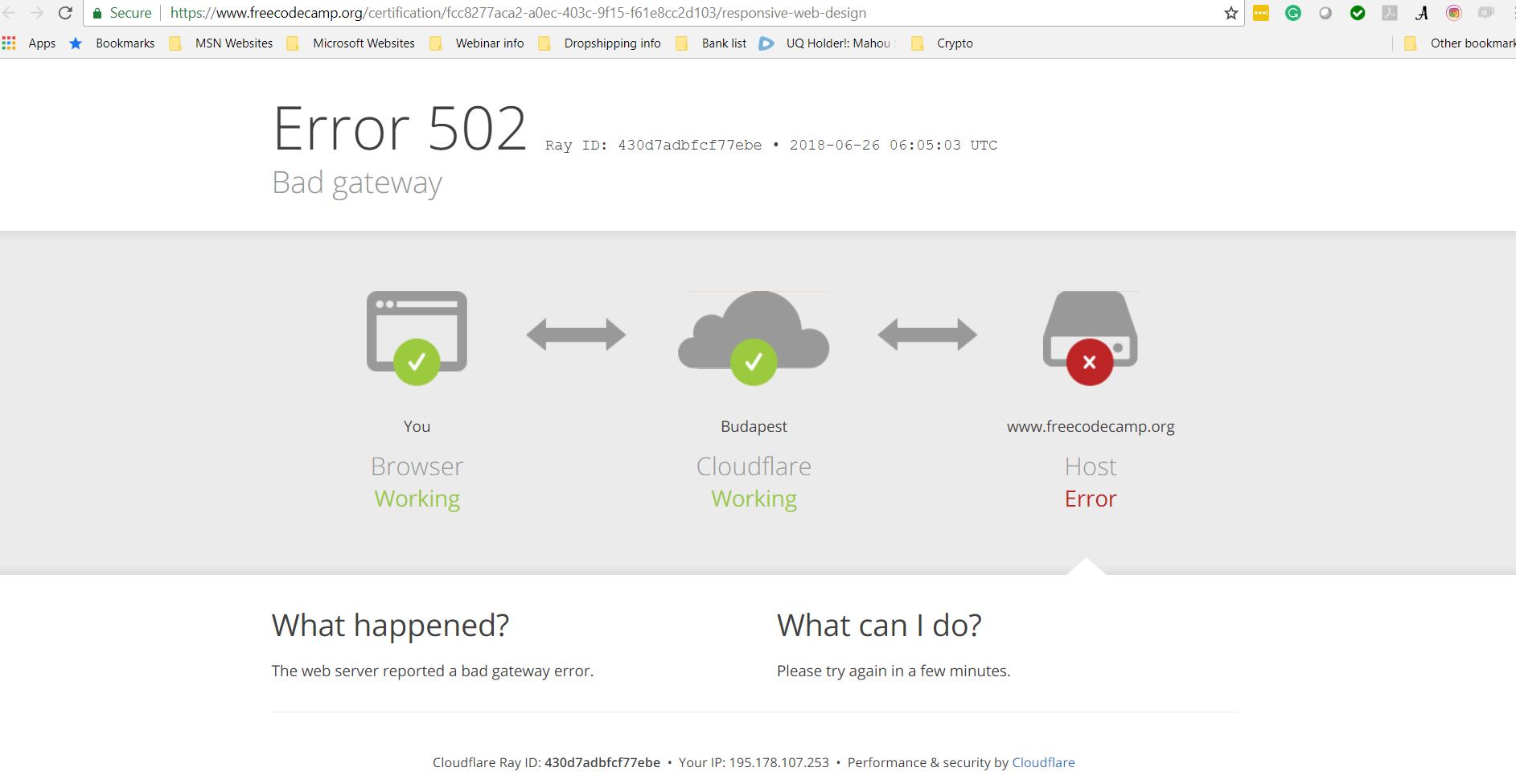Screen dimensions: 1516x784
Task: Open the yellow password manager extension
Action: pyautogui.click(x=1260, y=13)
